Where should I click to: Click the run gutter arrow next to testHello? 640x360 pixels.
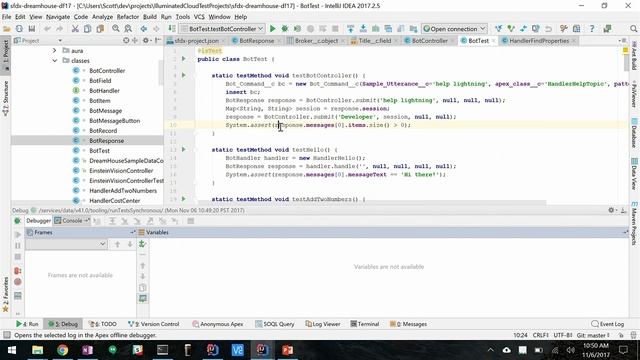point(184,149)
